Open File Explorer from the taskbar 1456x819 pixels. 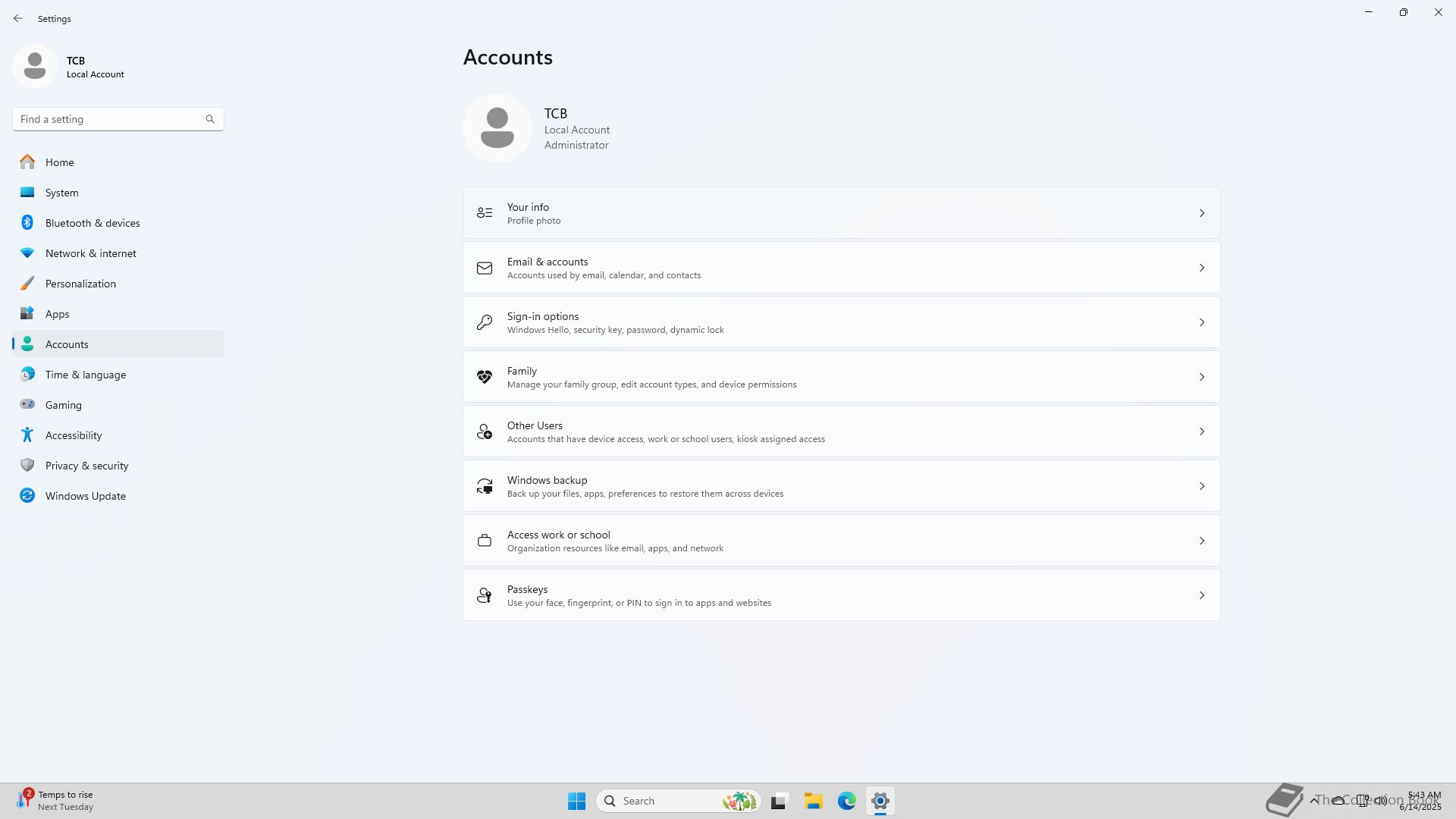813,801
